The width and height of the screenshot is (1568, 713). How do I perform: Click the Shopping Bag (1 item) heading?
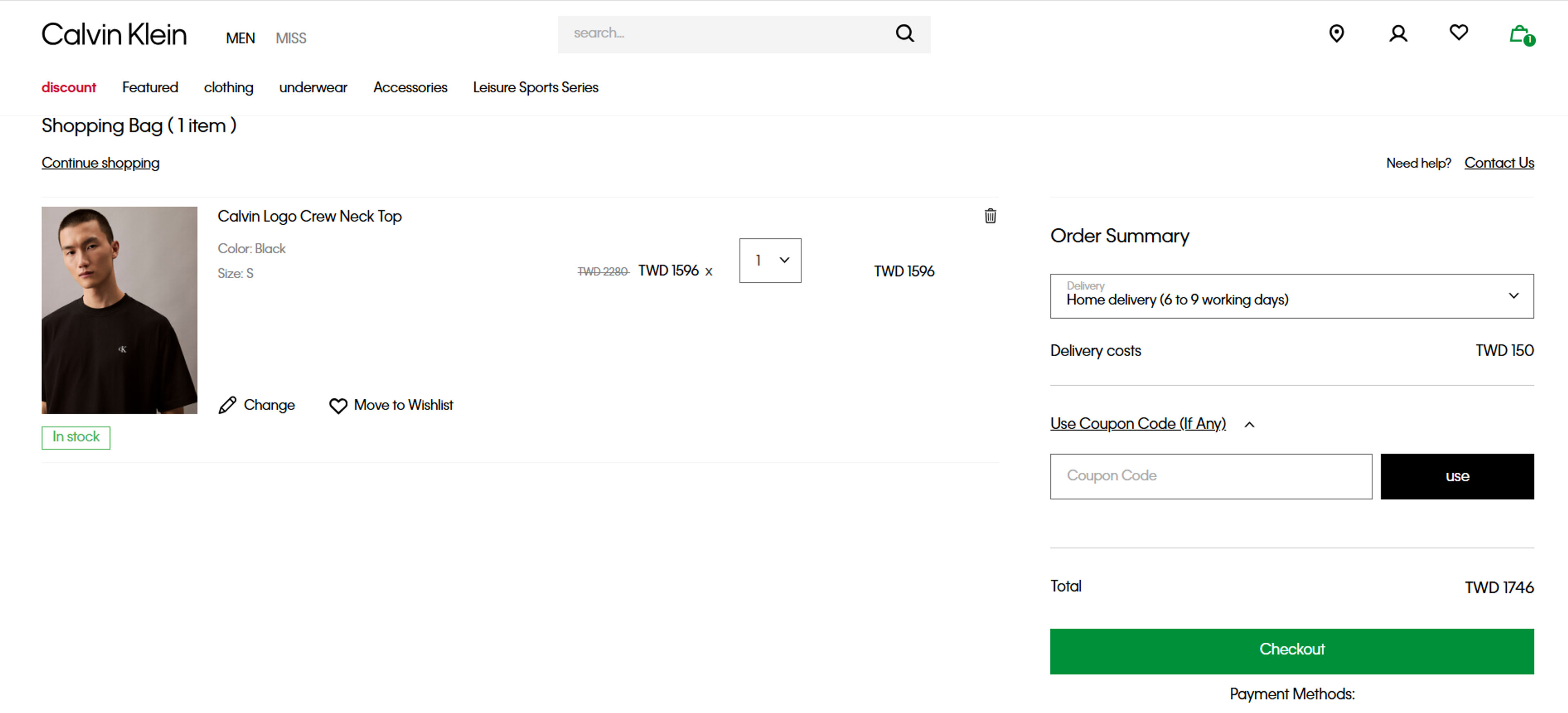[x=139, y=126]
